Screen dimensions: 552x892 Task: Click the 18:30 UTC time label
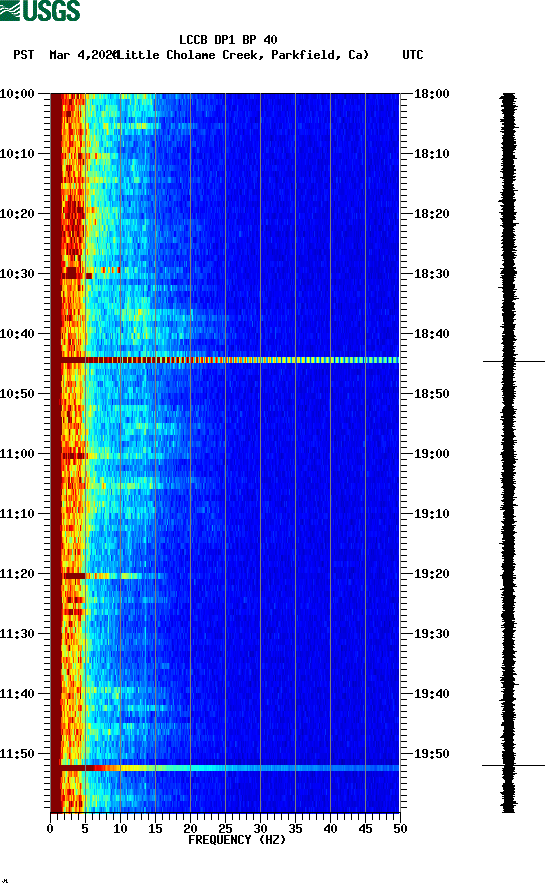431,274
